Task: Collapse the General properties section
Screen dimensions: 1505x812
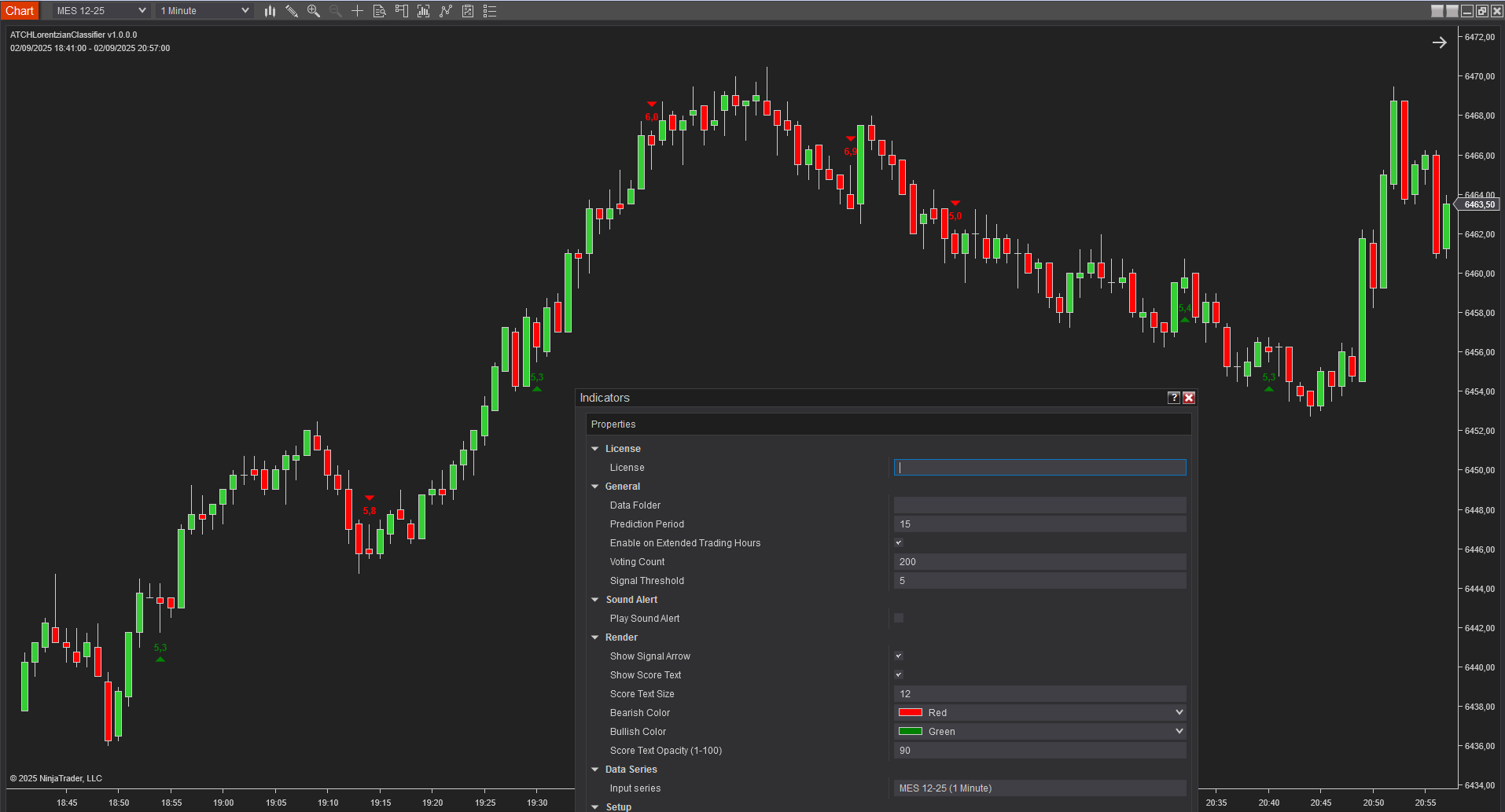Action: pyautogui.click(x=595, y=487)
